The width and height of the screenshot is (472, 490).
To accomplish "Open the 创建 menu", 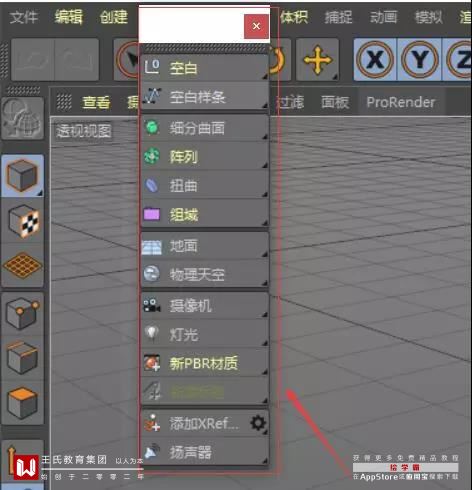I will 114,17.
